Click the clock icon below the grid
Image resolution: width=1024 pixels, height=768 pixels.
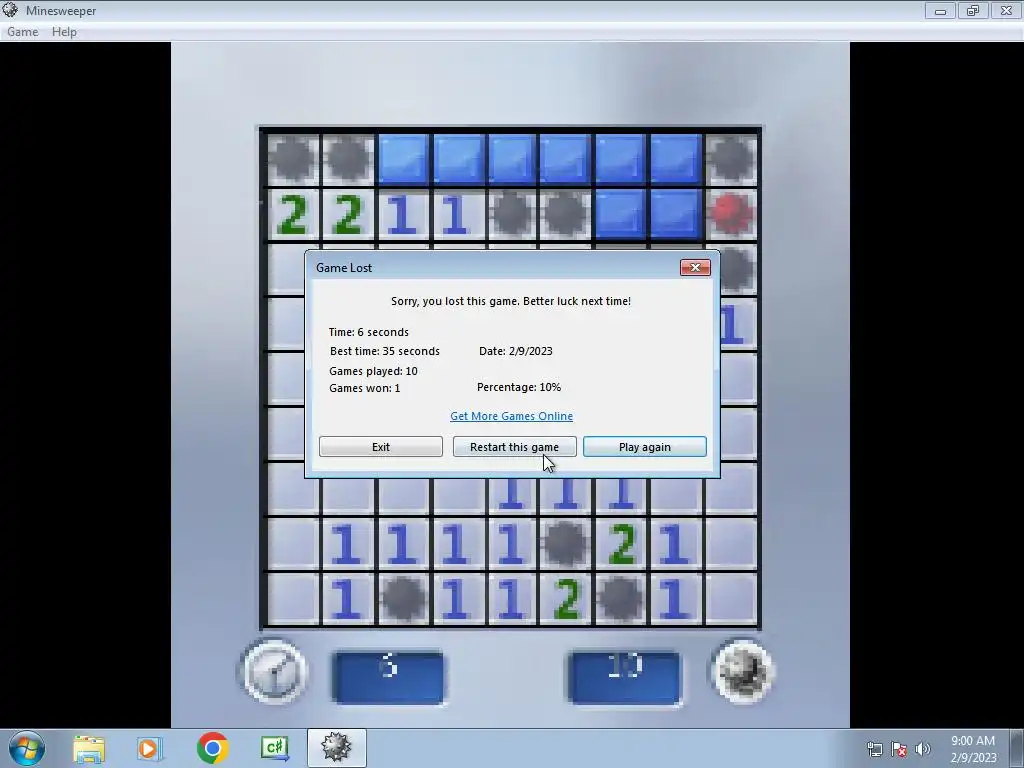click(x=274, y=672)
